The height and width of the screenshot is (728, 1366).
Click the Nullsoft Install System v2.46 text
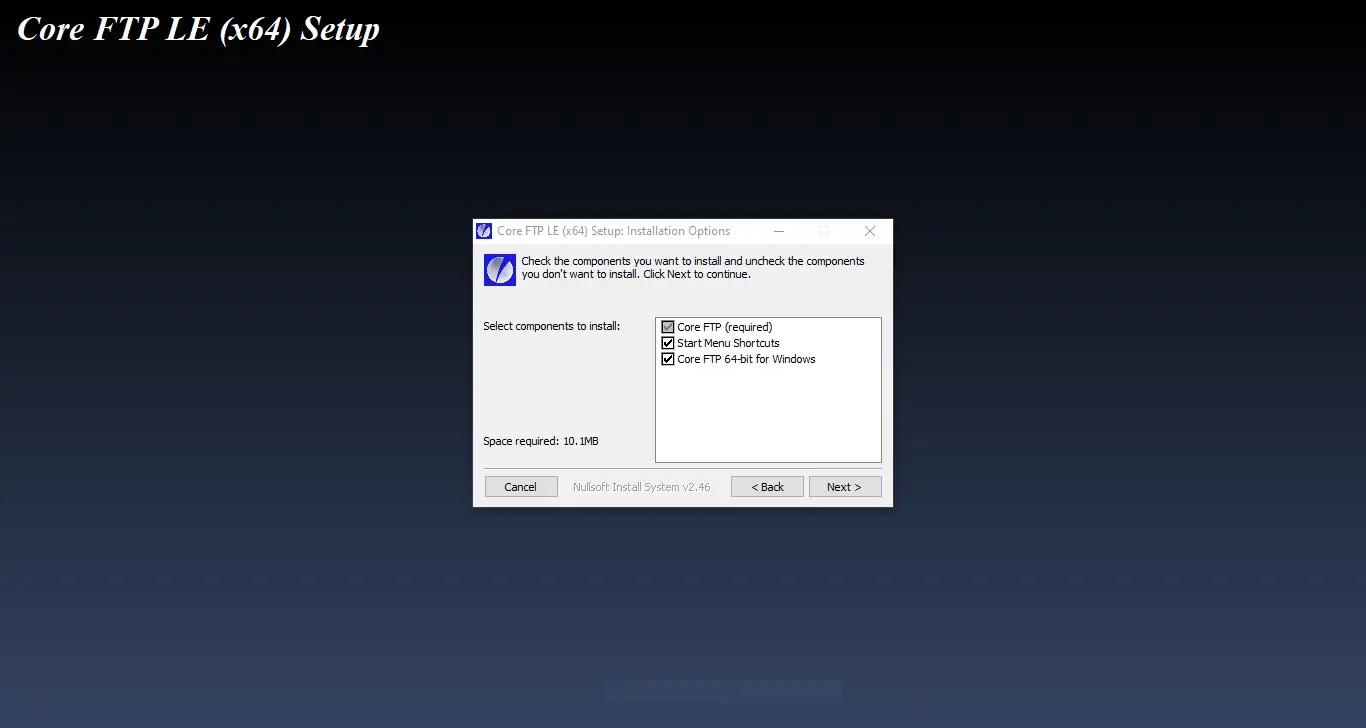pos(642,487)
